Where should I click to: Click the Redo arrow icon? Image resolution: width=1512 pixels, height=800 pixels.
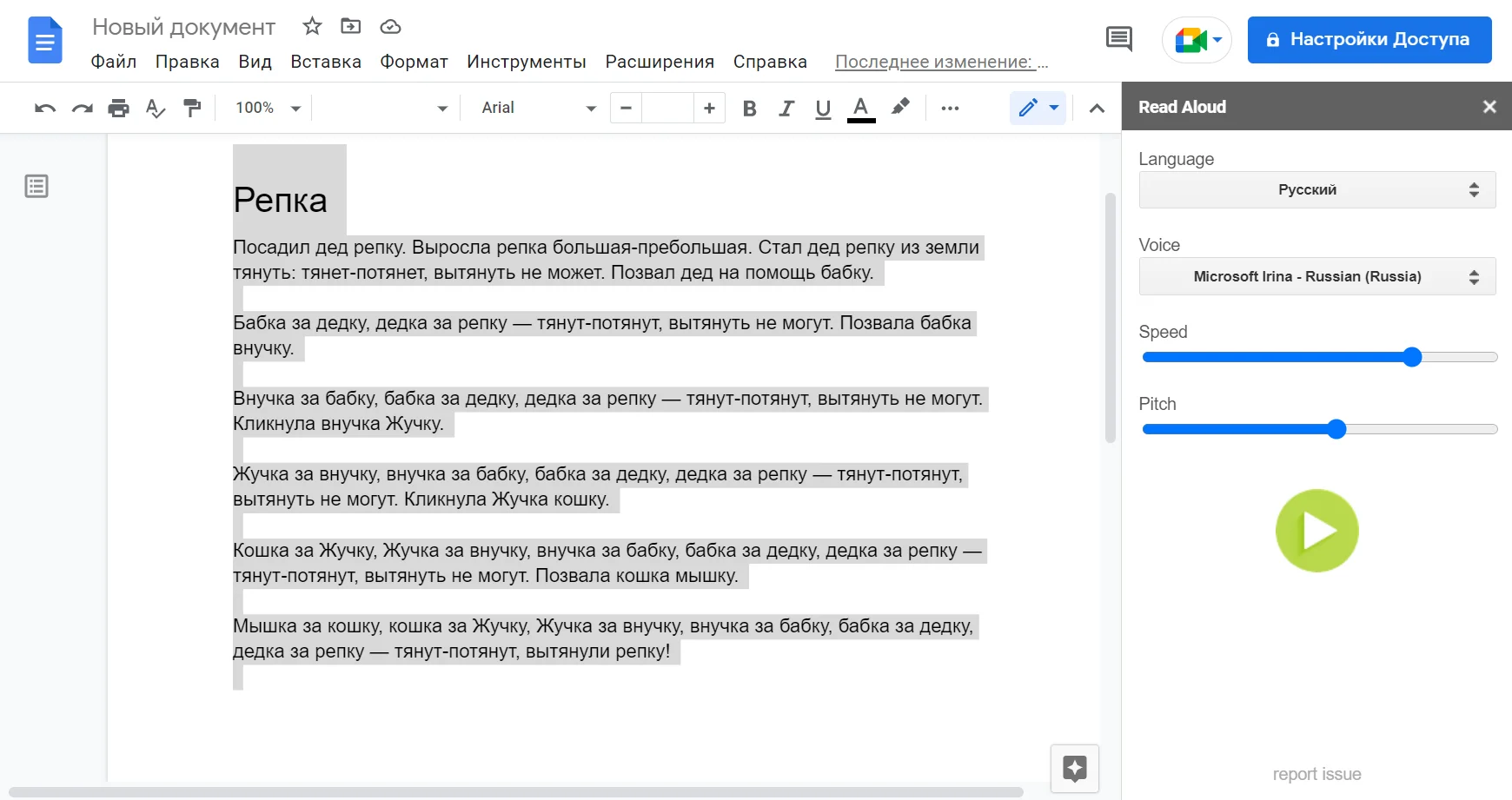pos(82,108)
